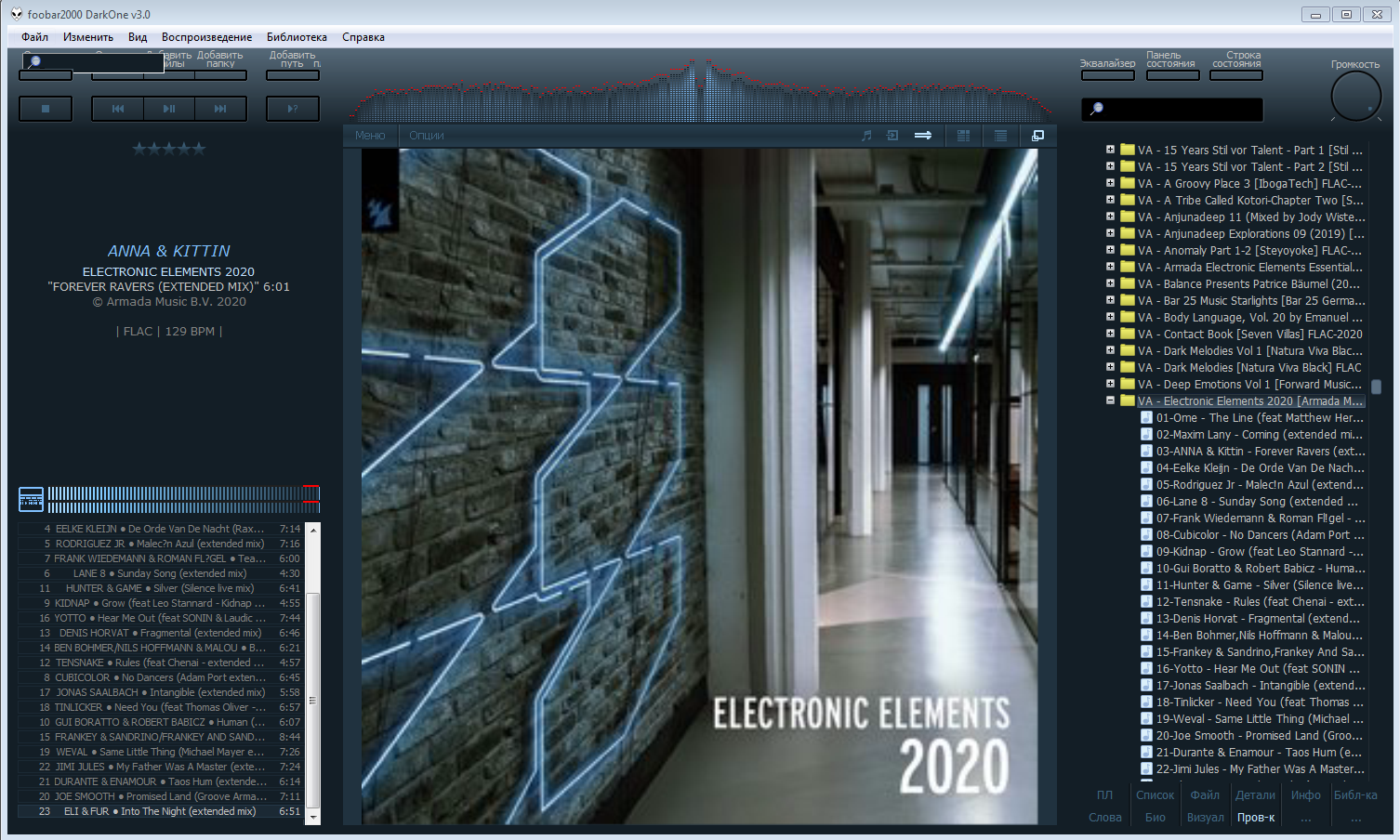This screenshot has height=840, width=1400.
Task: Click the Громкость volume knob
Action: coord(1356,96)
